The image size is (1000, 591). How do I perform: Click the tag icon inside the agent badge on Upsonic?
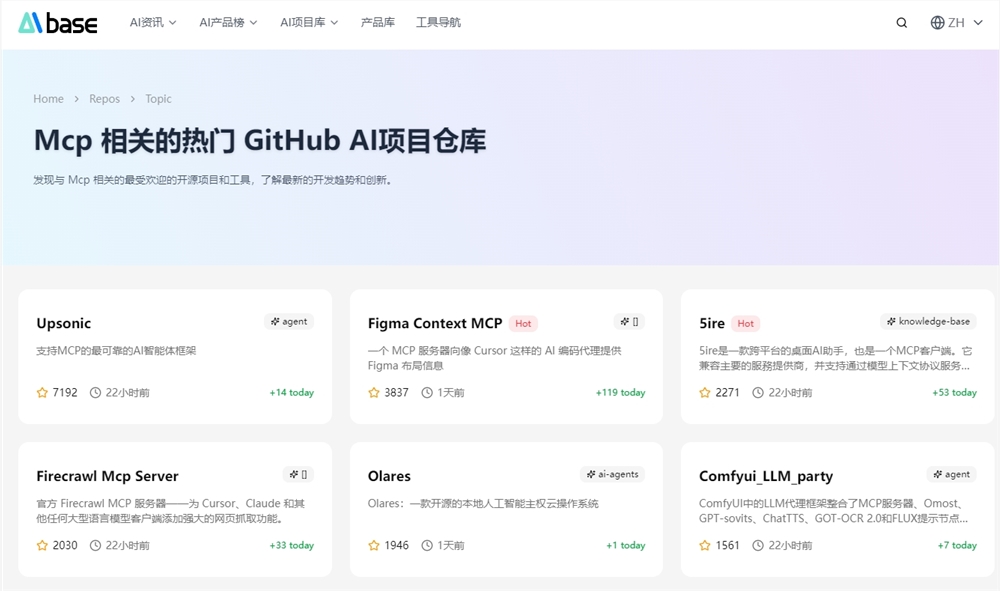click(275, 321)
